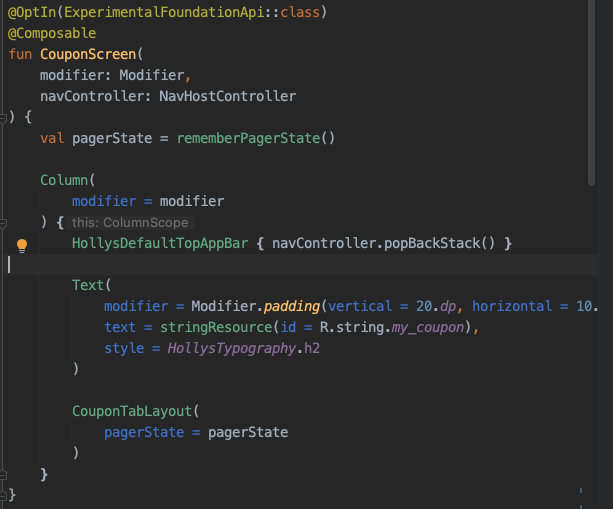Click the "val" keyword
The image size is (613, 509).
52,138
